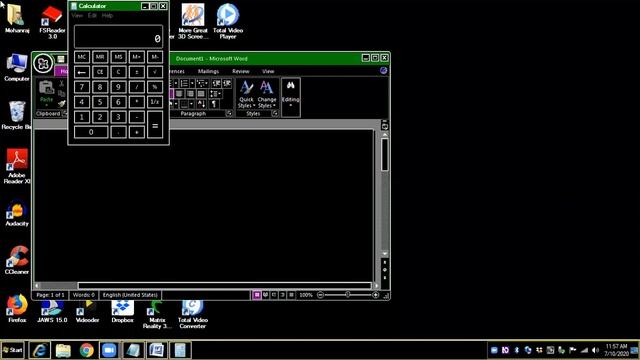The image size is (640, 360).
Task: Click the 5 key on Calculator
Action: point(100,102)
